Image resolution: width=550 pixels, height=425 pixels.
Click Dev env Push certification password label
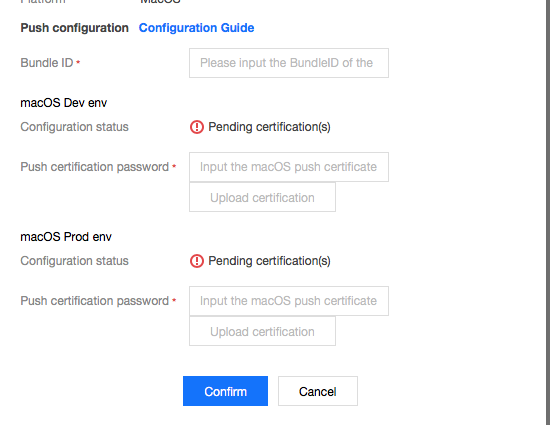(95, 167)
